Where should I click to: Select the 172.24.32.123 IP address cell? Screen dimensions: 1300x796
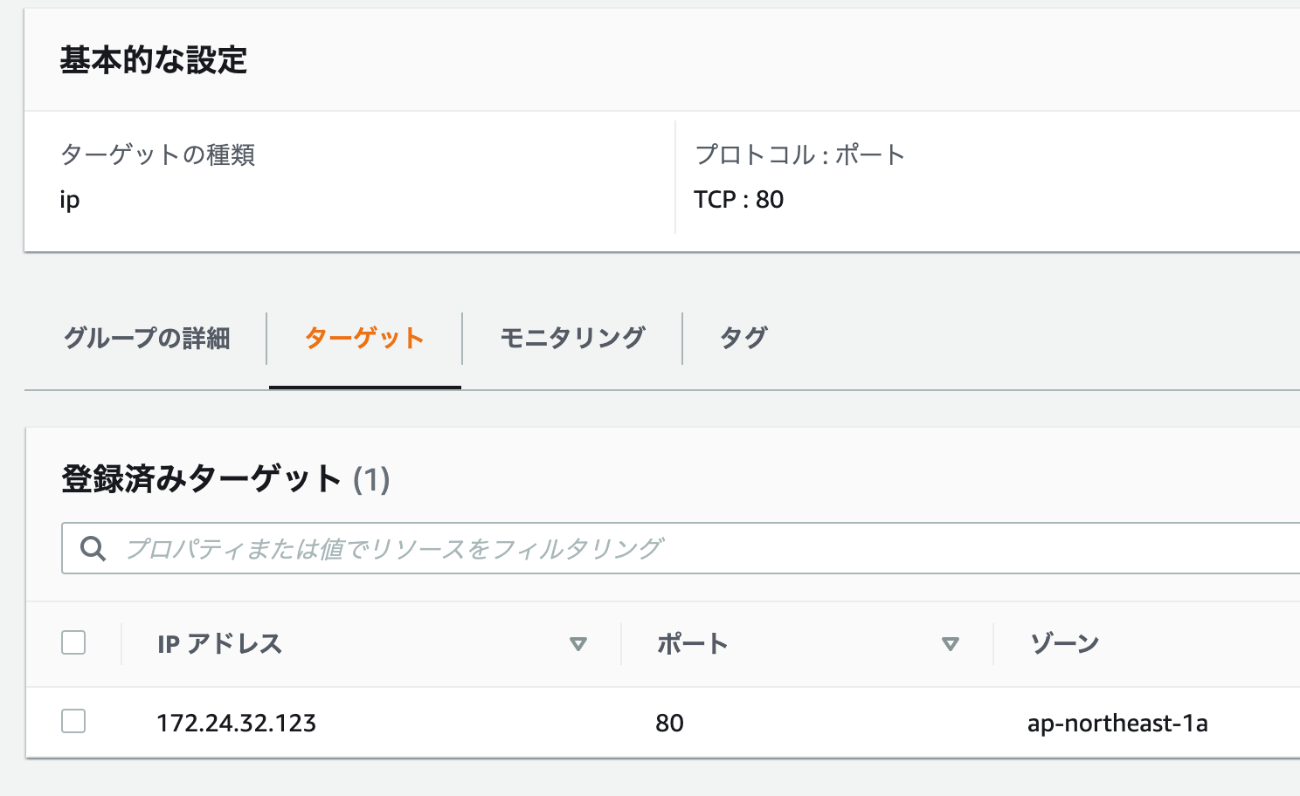(236, 722)
